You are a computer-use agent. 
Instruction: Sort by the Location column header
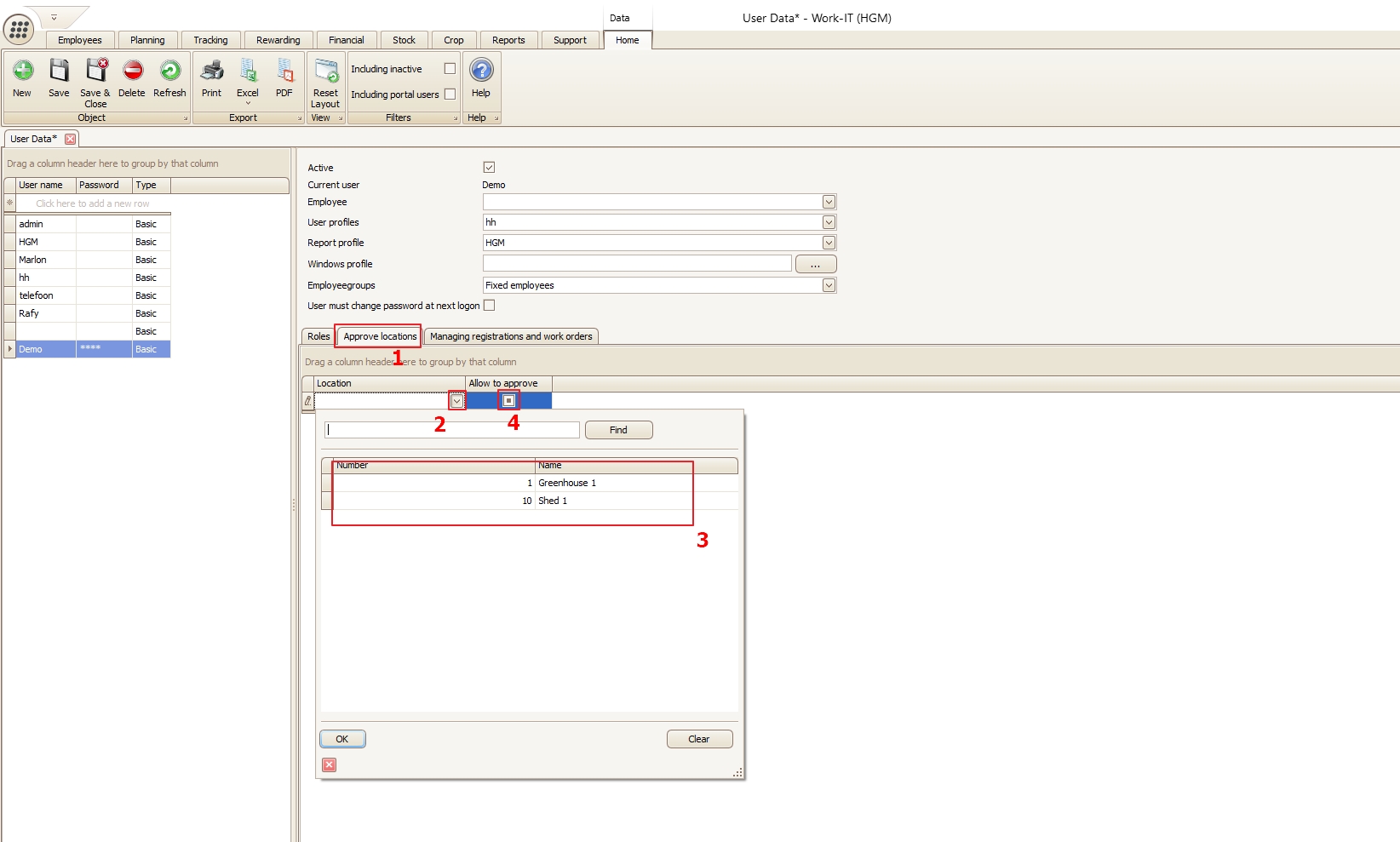click(x=389, y=383)
